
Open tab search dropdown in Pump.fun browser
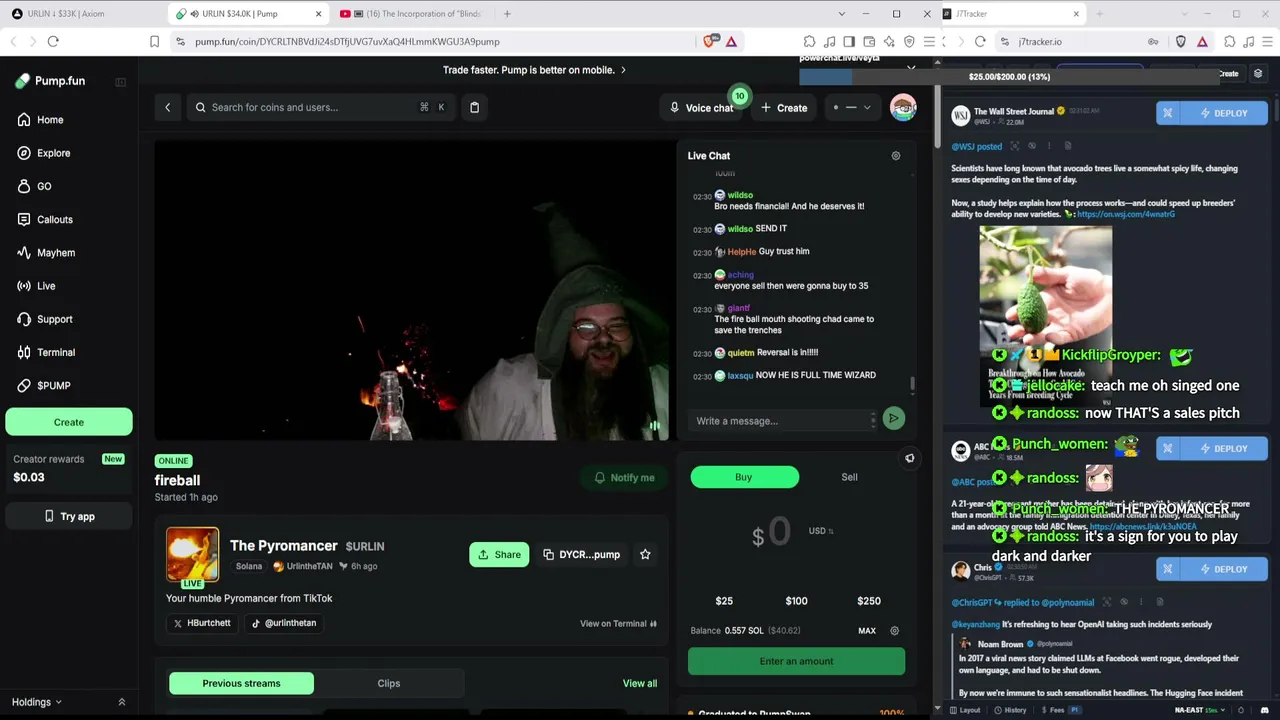[841, 14]
